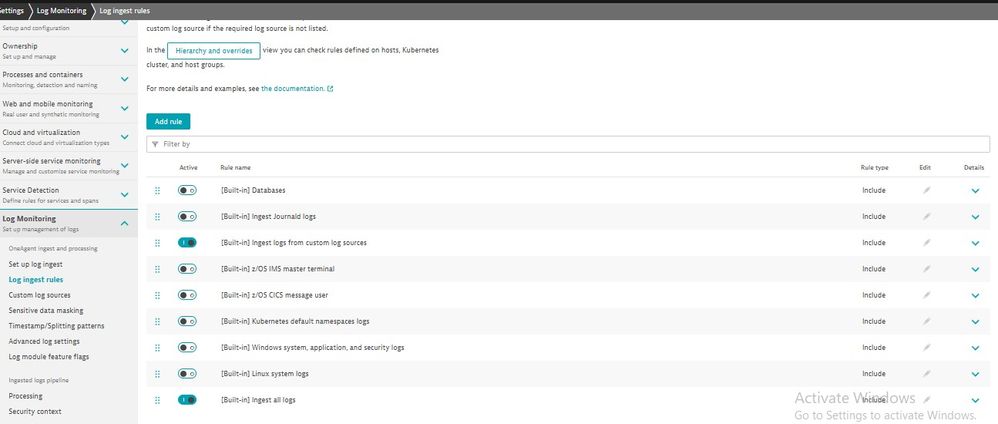Expand the Cloud and virtualization section

[x=124, y=136]
